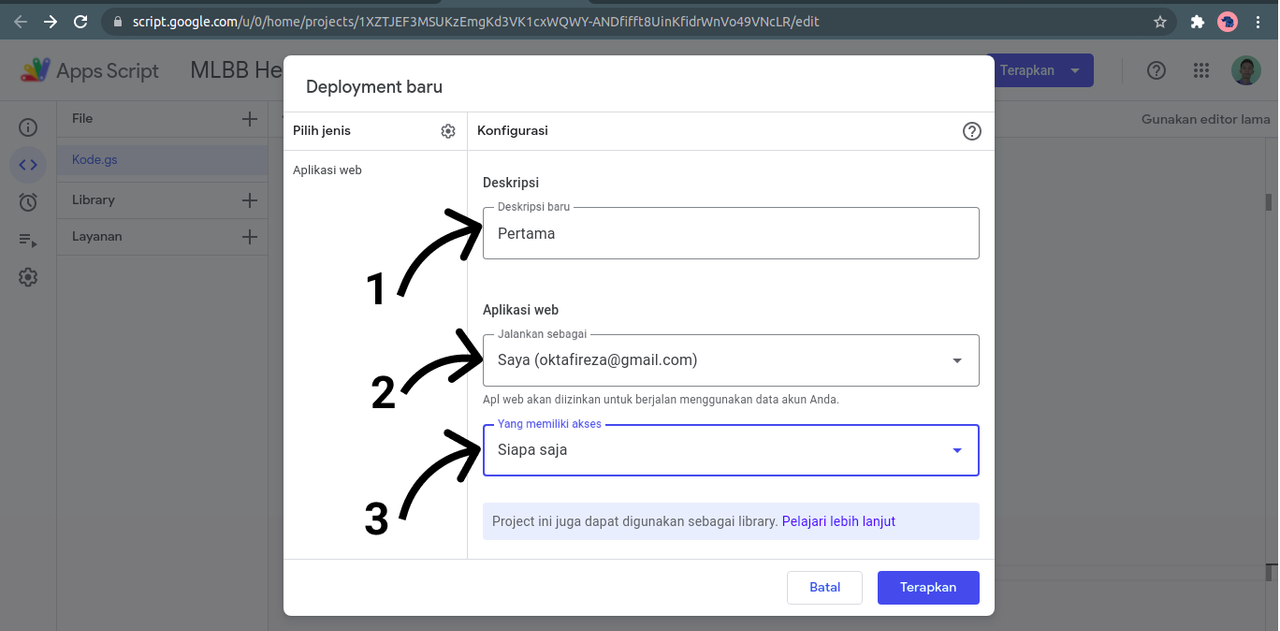Open the Google apps grid icon
This screenshot has height=631, width=1280.
coord(1202,70)
